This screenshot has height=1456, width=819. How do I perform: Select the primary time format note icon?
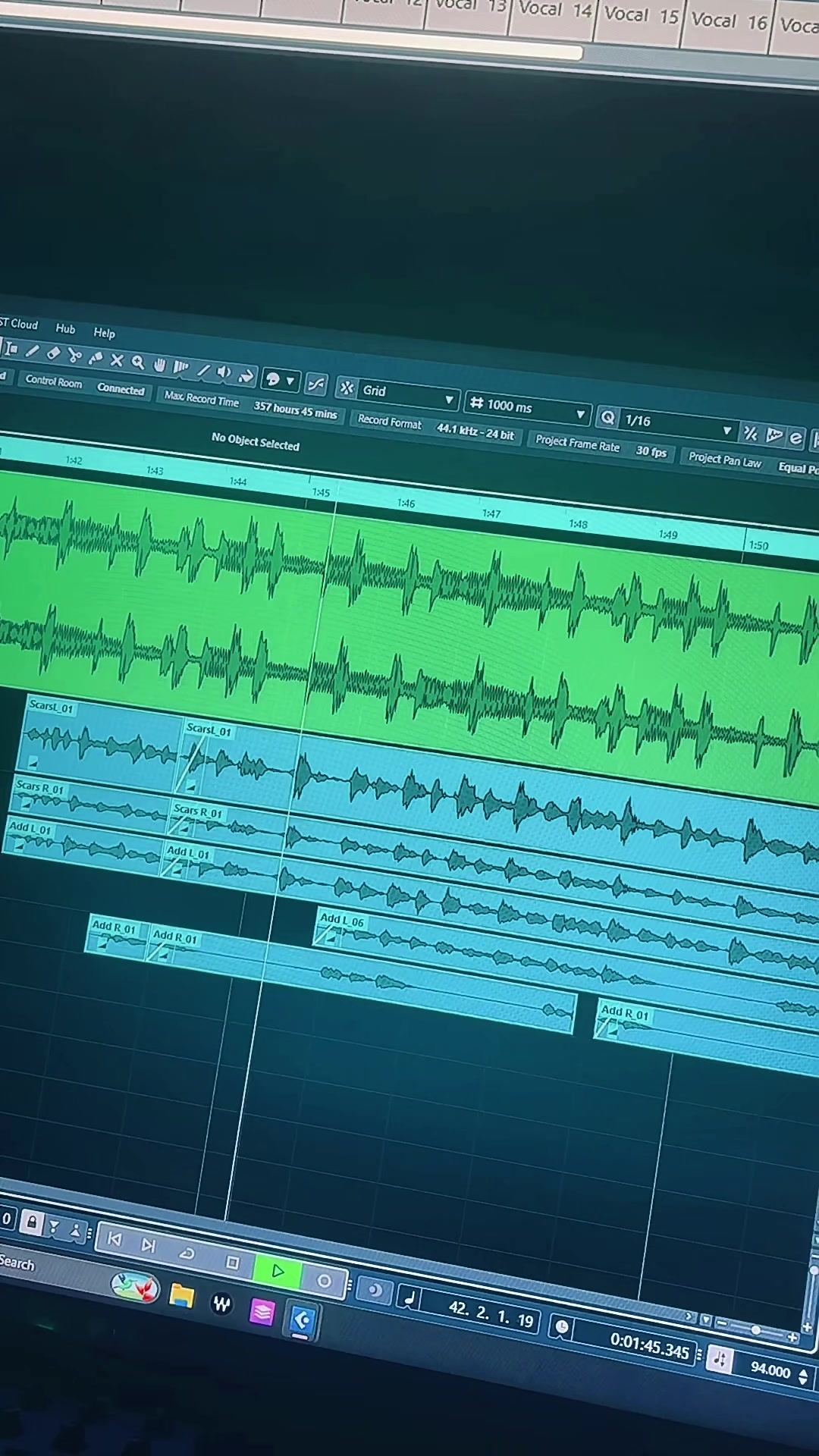[410, 1298]
